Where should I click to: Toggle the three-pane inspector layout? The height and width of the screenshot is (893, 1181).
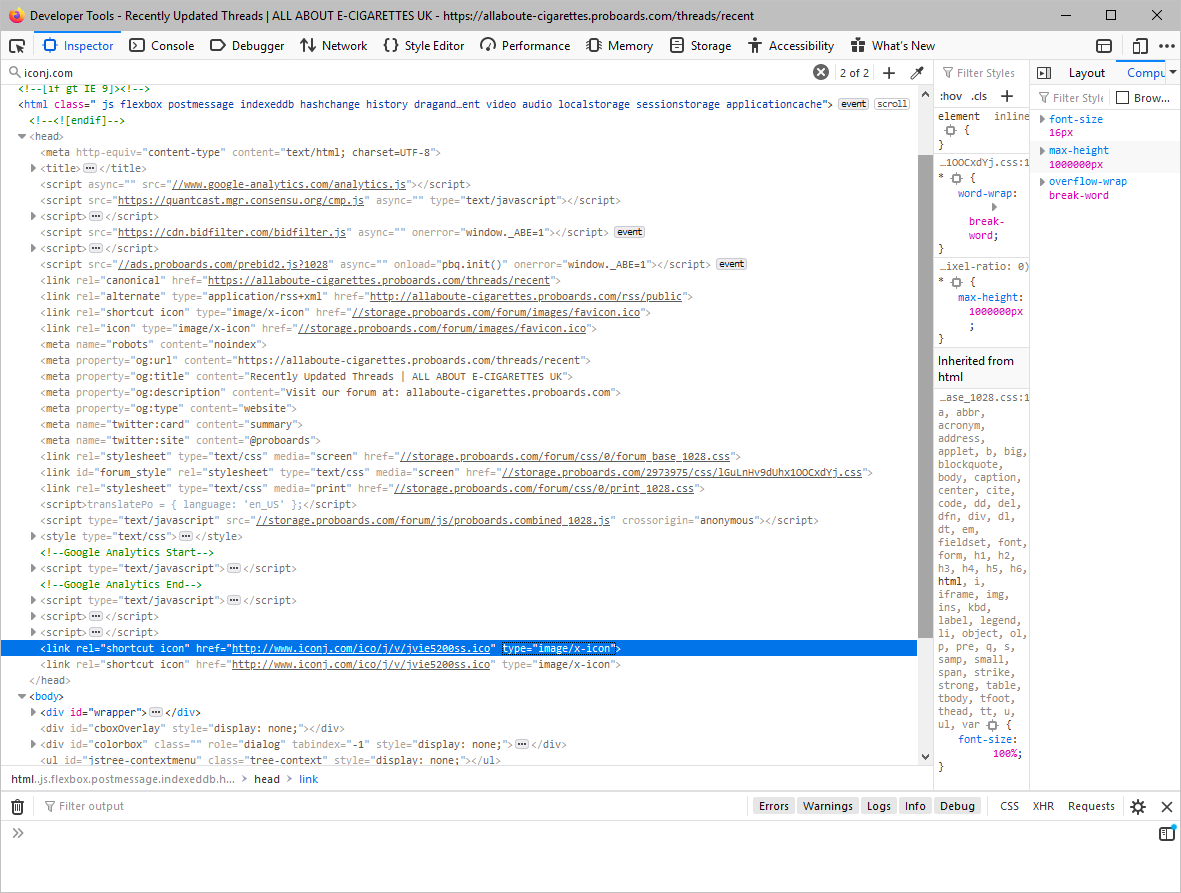coord(1044,73)
